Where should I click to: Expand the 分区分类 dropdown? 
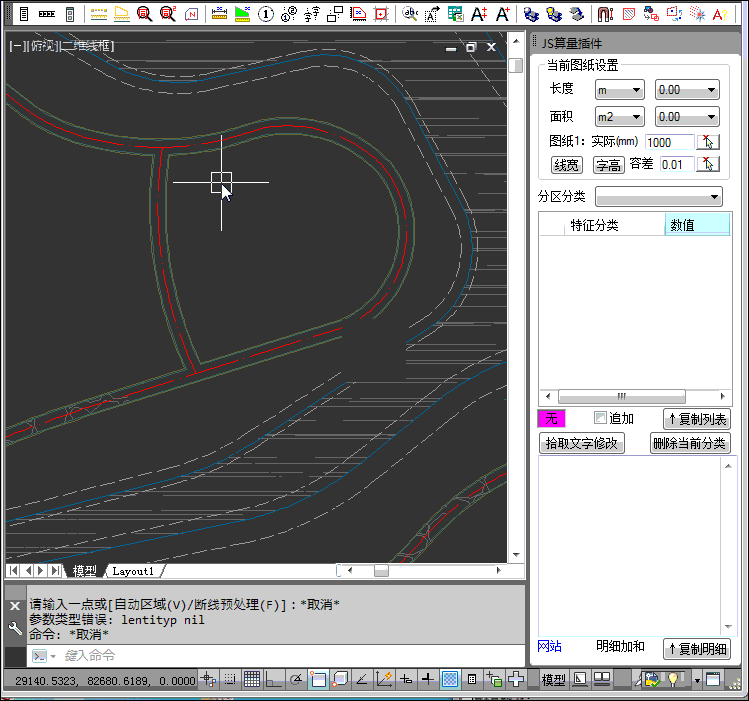(x=658, y=196)
